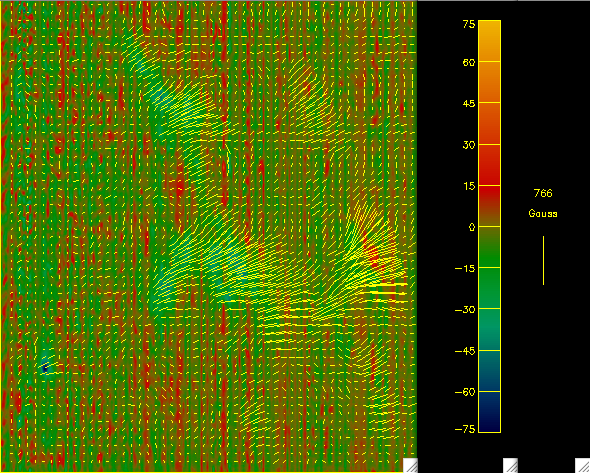Click the 0 tick label on the color bar
The height and width of the screenshot is (473, 590).
pos(472,227)
